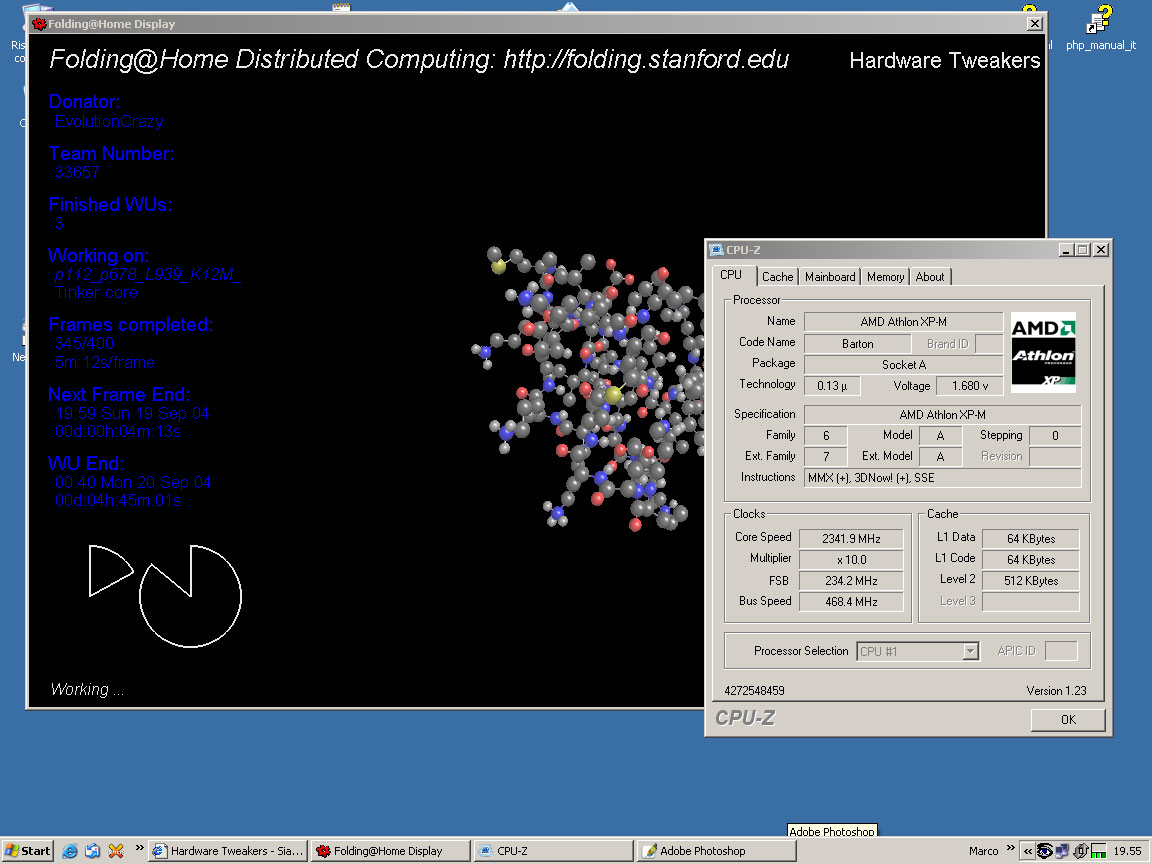Click WU End time 00:40 Mon 20 Sep 04
The width and height of the screenshot is (1152, 864).
point(133,482)
